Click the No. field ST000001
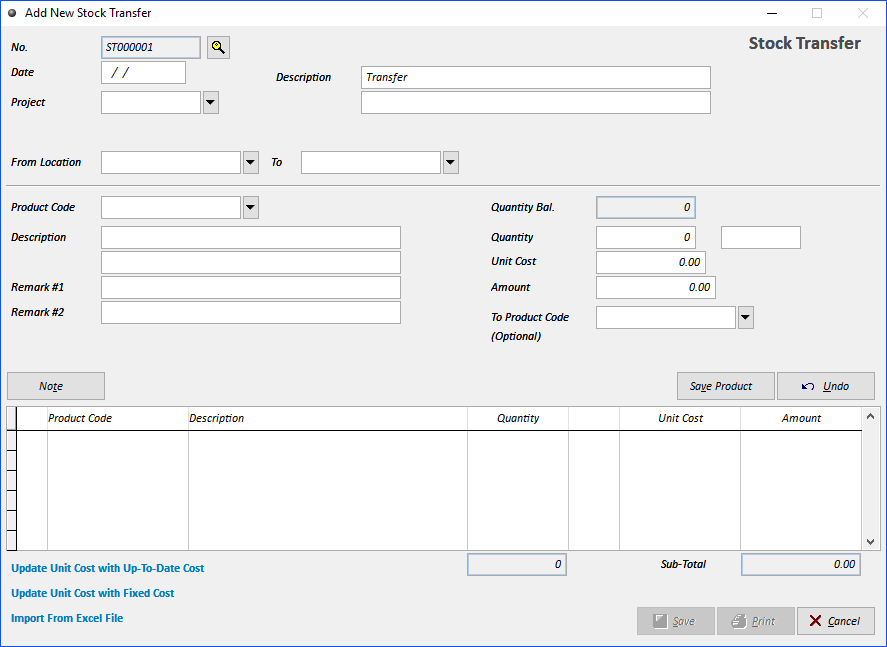The width and height of the screenshot is (887, 647). [x=151, y=48]
